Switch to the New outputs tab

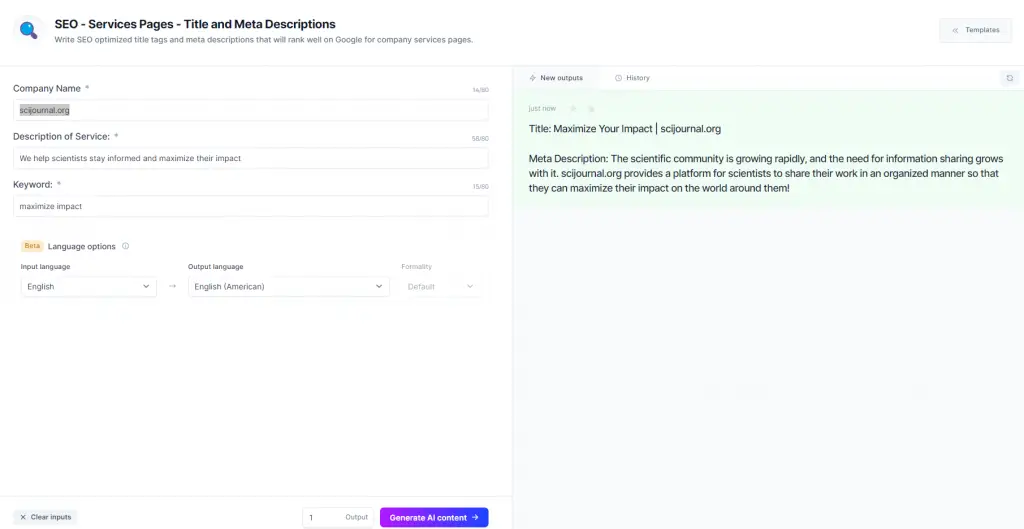pyautogui.click(x=555, y=78)
